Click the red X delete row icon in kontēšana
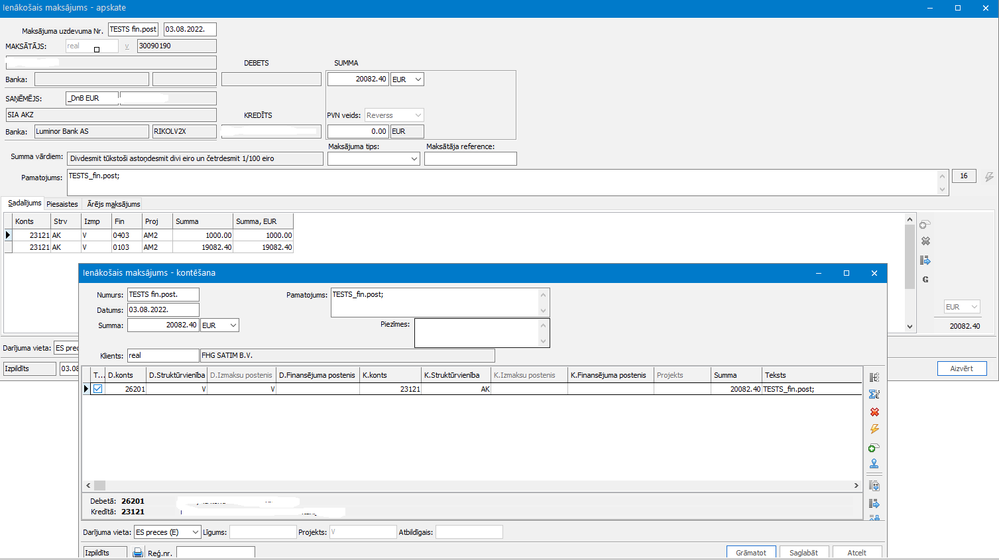The image size is (999, 560). point(874,412)
